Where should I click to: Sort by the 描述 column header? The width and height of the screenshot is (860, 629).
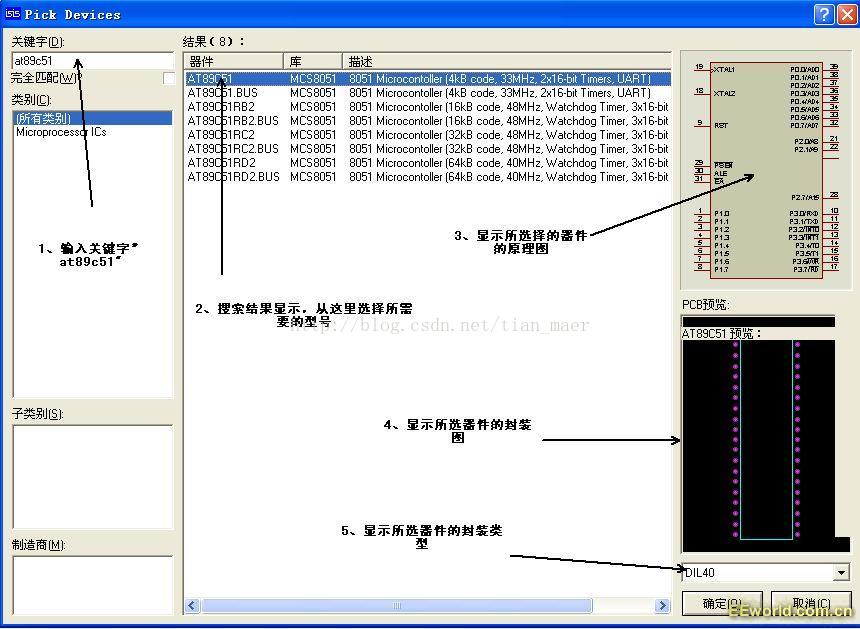[x=506, y=61]
